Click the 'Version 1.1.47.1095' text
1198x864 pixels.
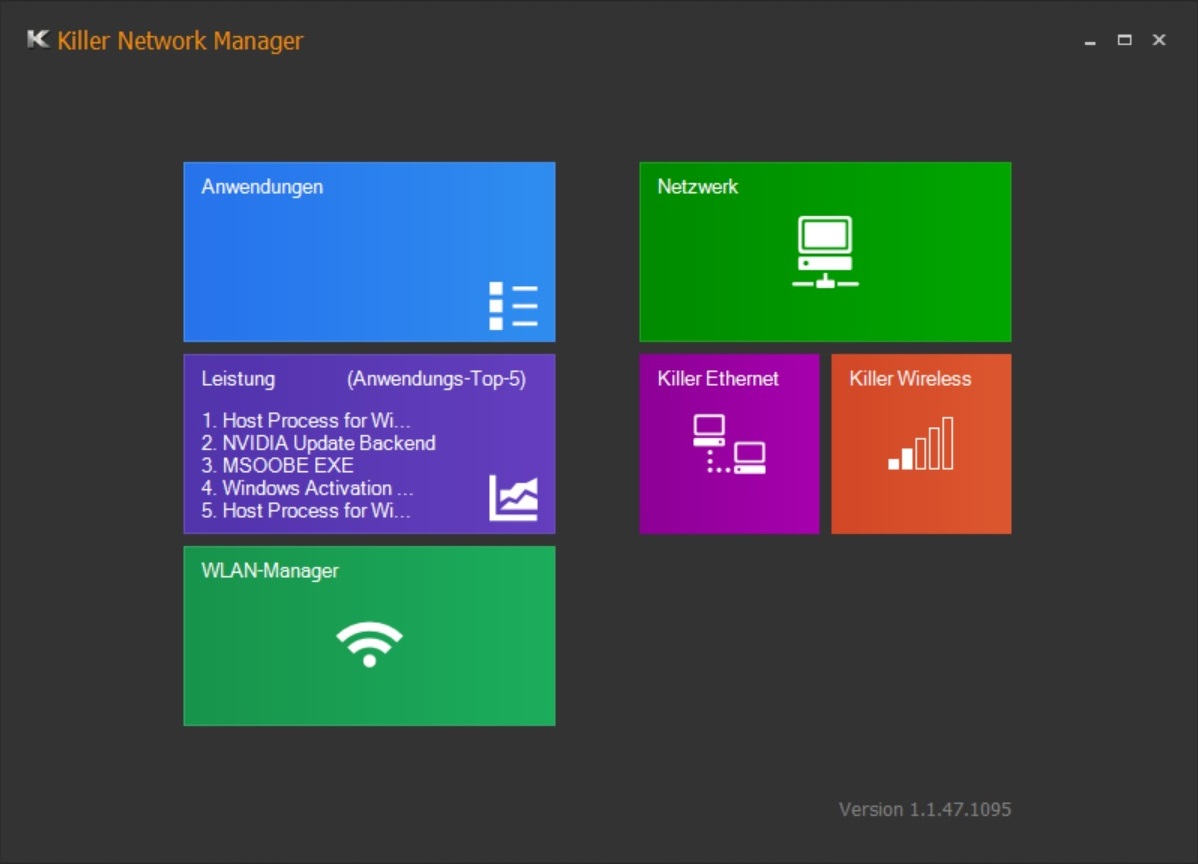[x=924, y=809]
